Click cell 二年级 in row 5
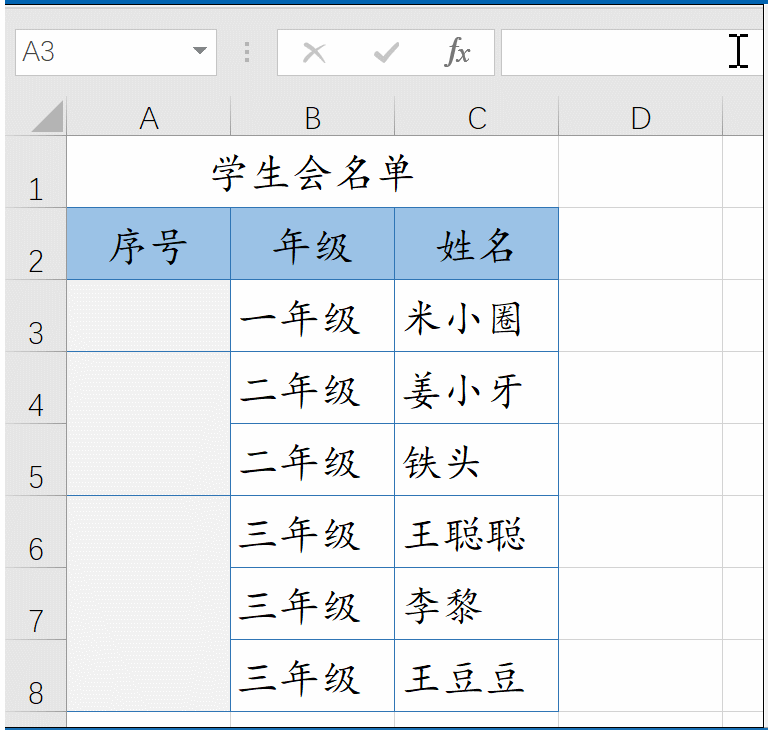The image size is (768, 730). [312, 460]
